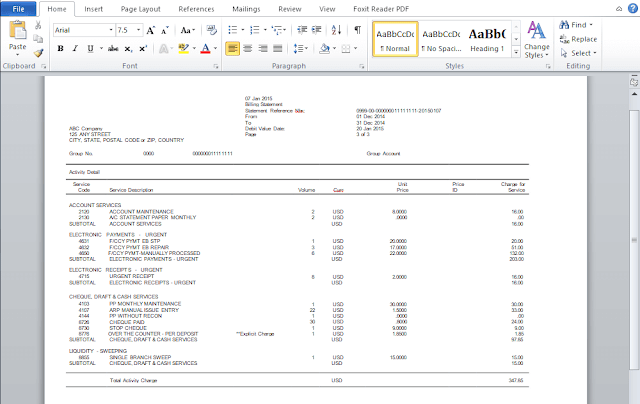This screenshot has height=404, width=640.
Task: Open line spacing options
Action: [x=300, y=49]
